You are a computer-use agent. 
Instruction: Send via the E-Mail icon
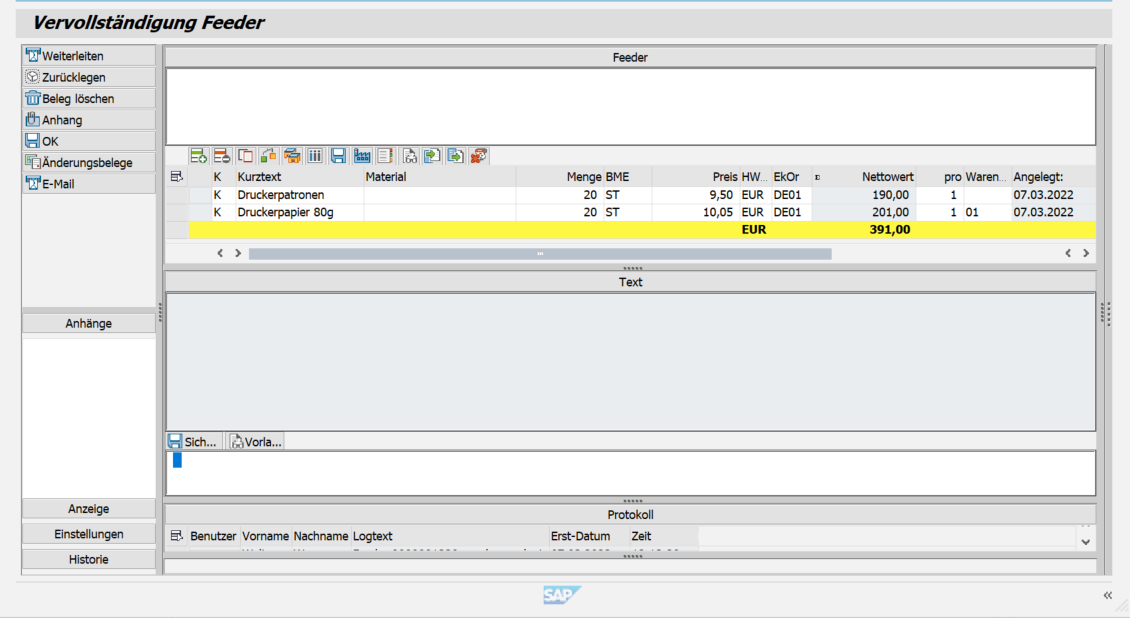(x=33, y=182)
